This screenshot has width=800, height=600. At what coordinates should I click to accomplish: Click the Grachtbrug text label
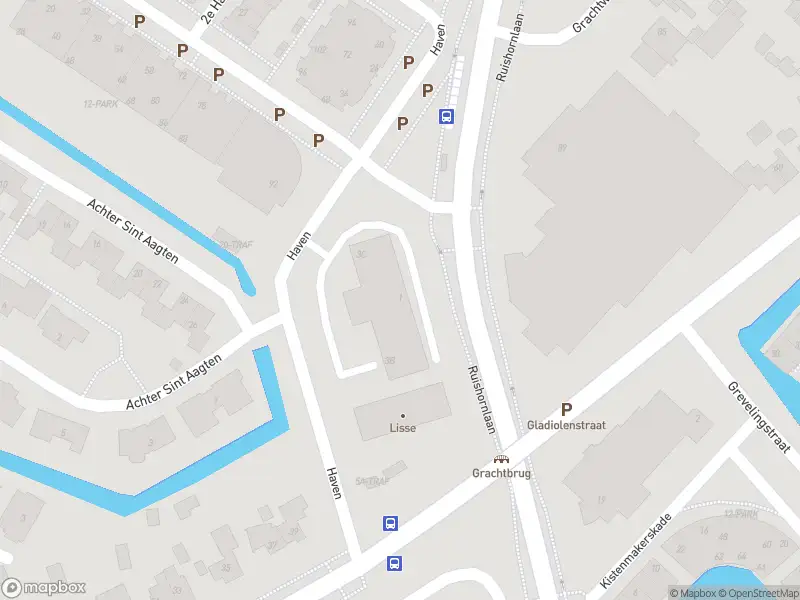tap(501, 473)
